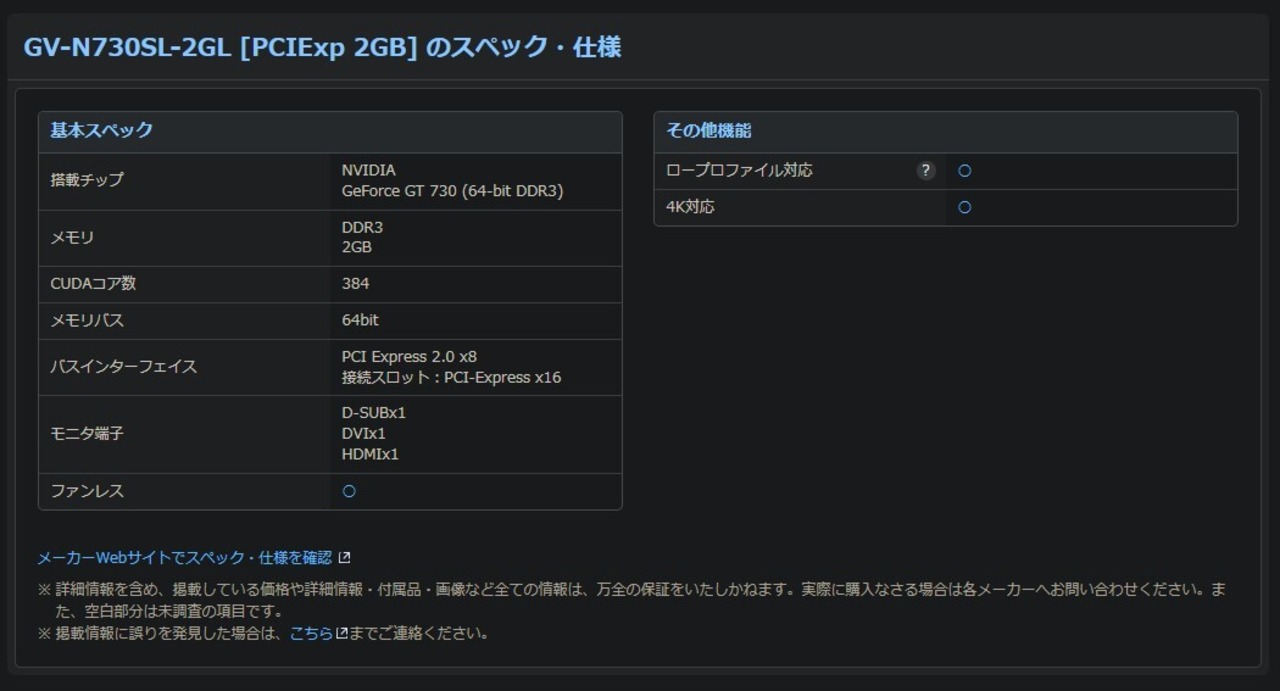The height and width of the screenshot is (691, 1280).
Task: Click the HDMIx1 port entry
Action: point(370,455)
